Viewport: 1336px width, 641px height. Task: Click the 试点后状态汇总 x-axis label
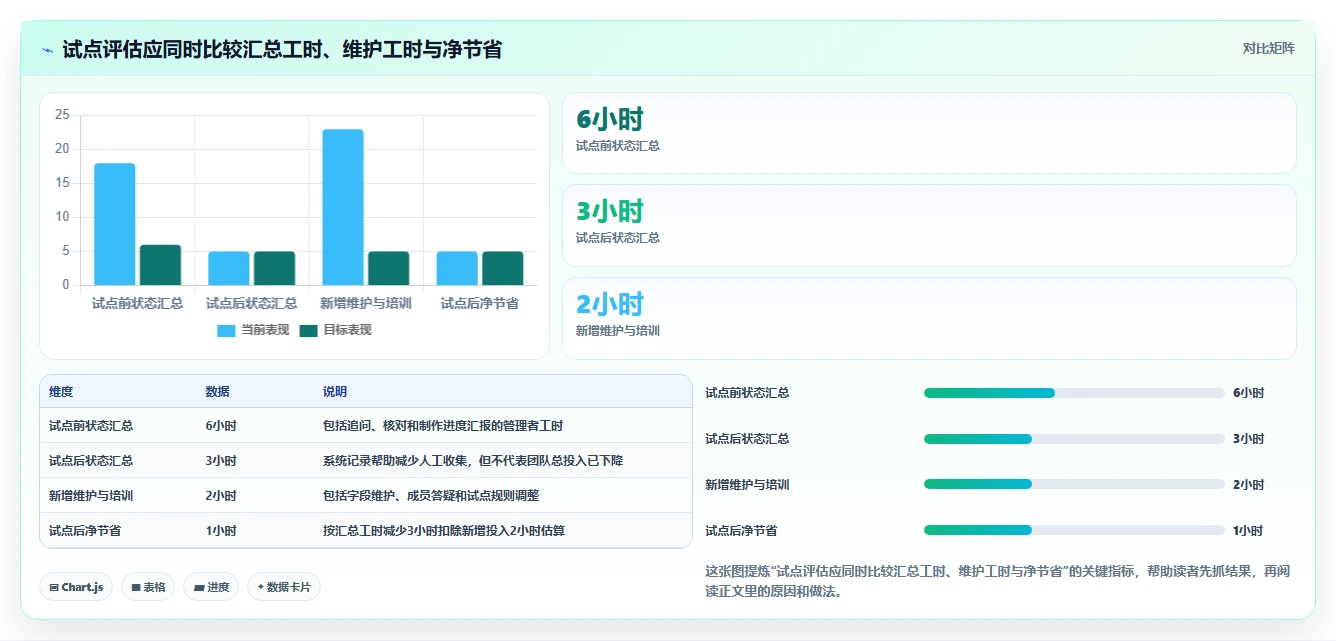tap(251, 303)
